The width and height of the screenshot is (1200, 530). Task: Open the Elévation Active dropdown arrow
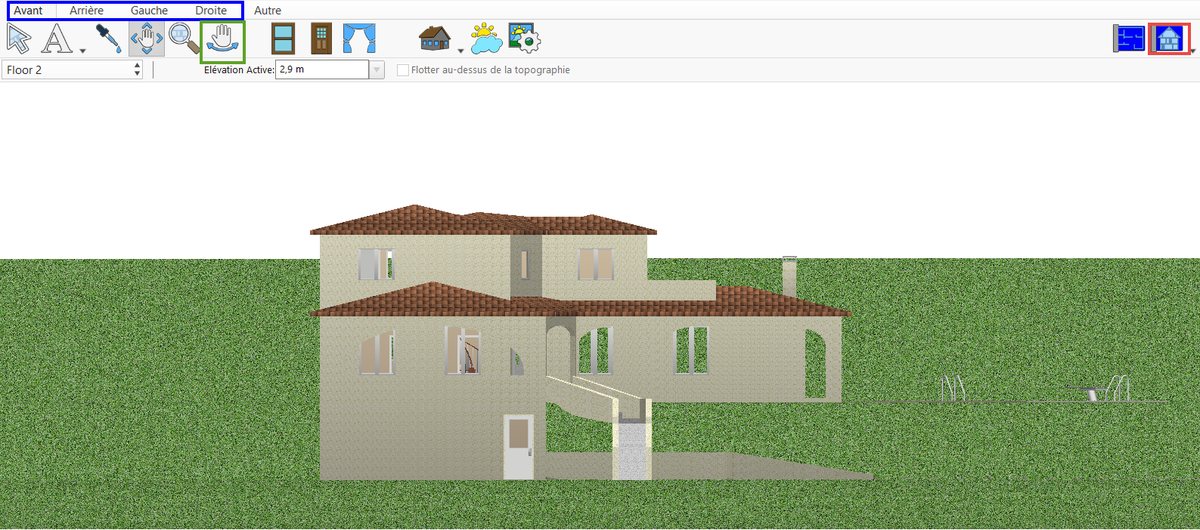[x=377, y=70]
